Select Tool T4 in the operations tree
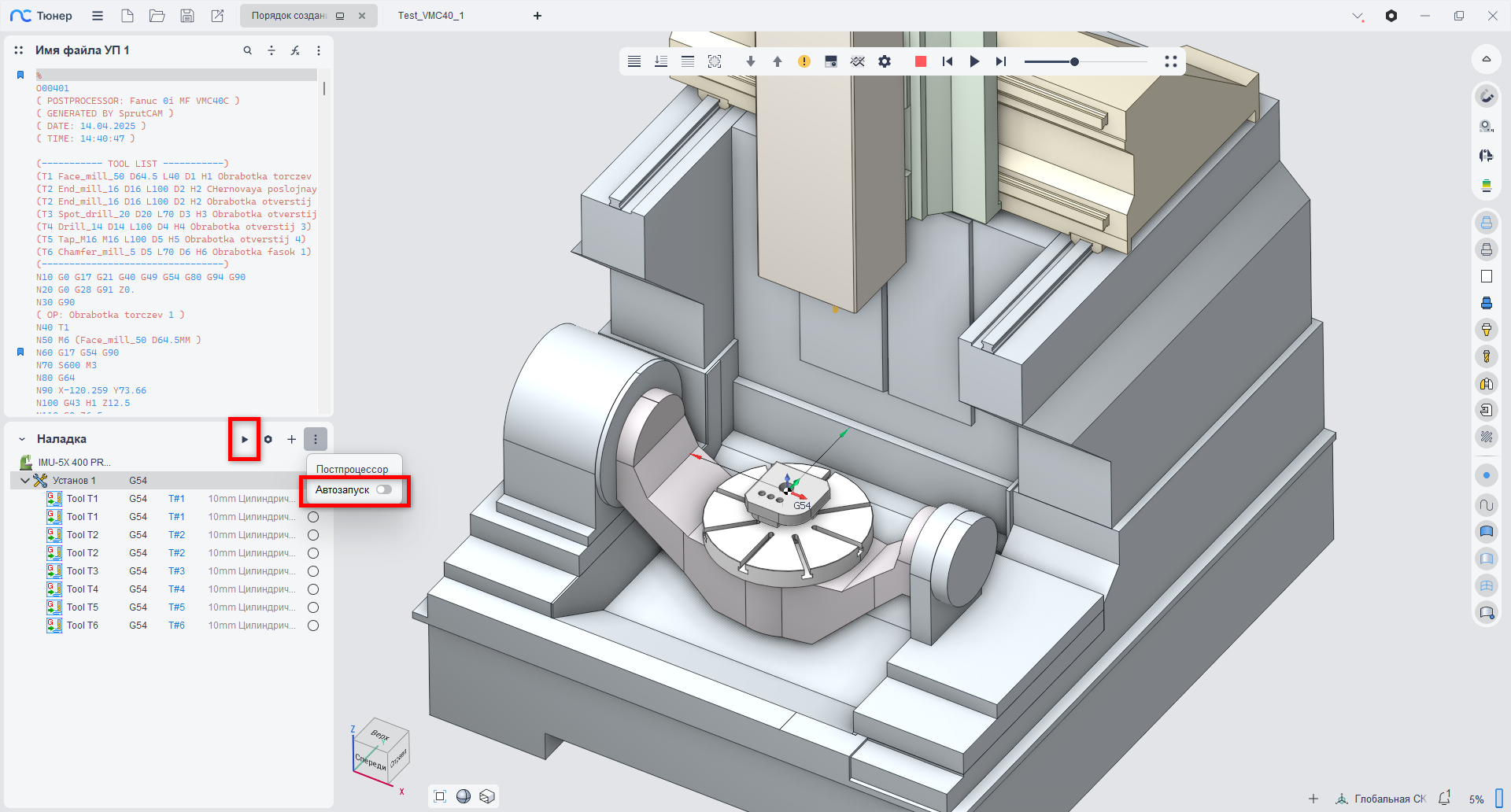Viewport: 1511px width, 812px height. (83, 589)
